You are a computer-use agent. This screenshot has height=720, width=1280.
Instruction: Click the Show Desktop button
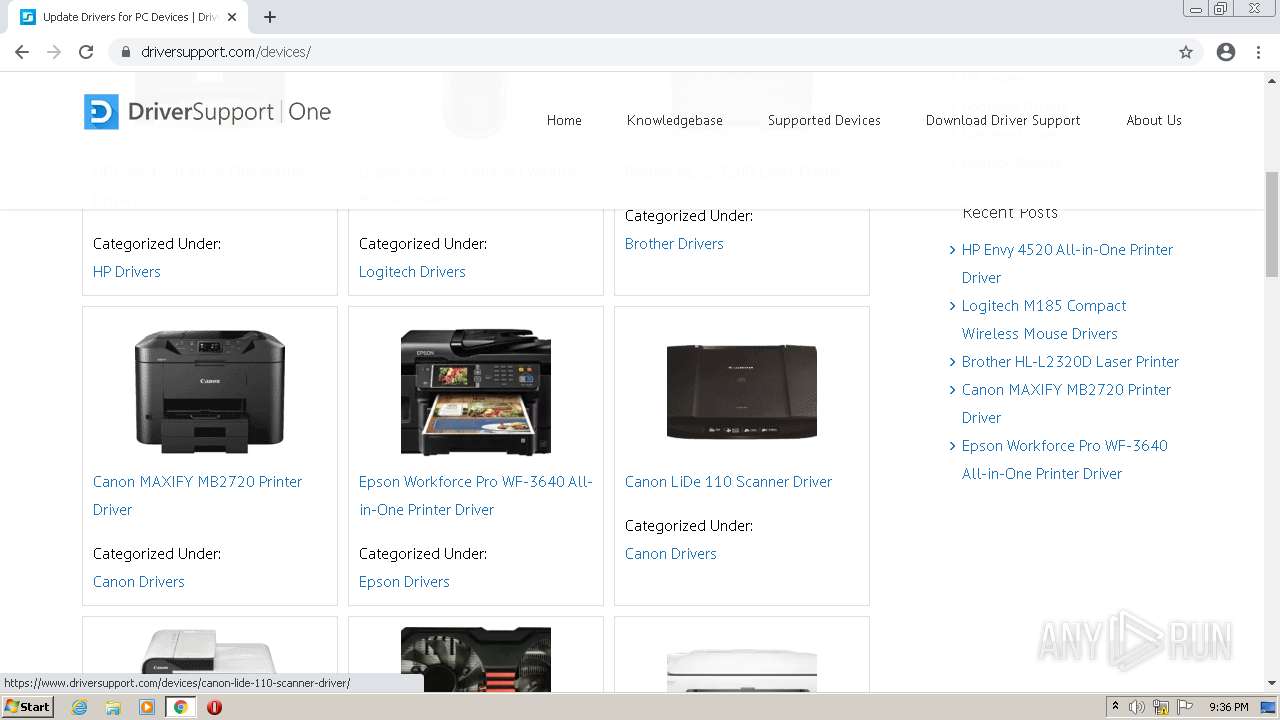(x=1270, y=707)
